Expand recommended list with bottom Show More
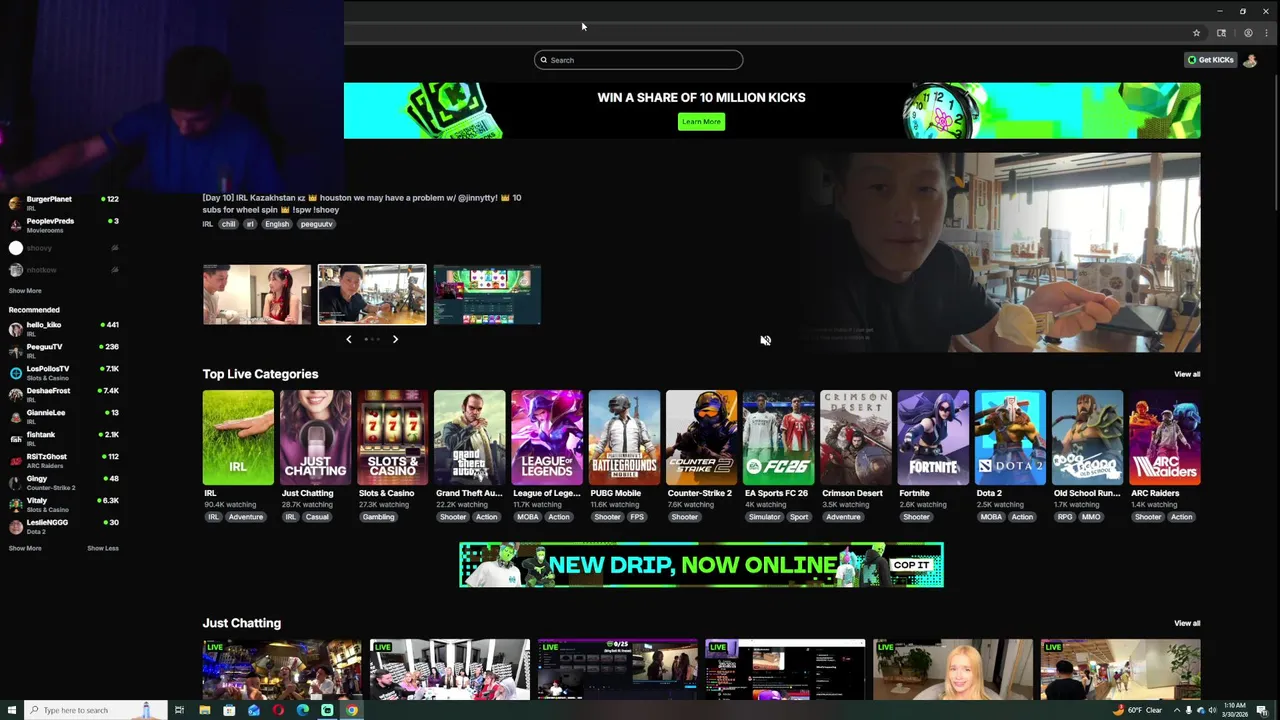 (x=25, y=548)
